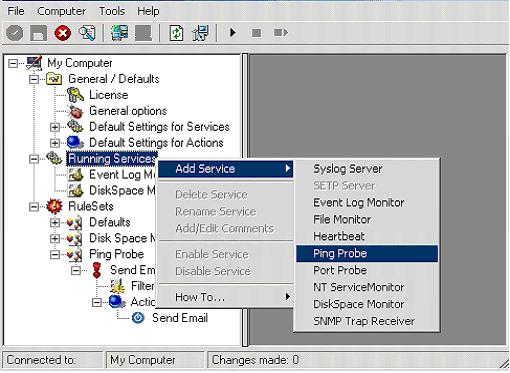510x373 pixels.
Task: Open the Tools menu
Action: click(112, 11)
